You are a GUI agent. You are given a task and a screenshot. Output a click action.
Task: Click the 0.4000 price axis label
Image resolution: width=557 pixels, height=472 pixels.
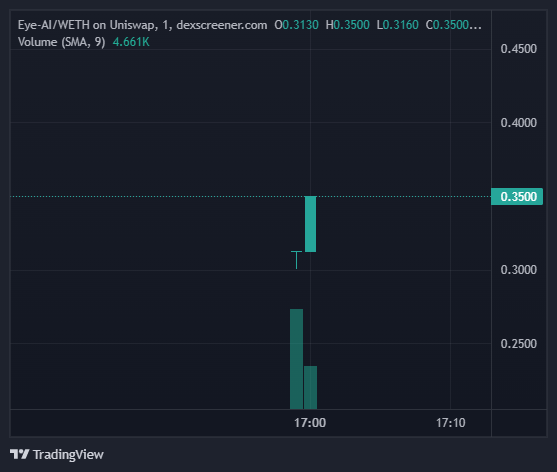coord(518,123)
